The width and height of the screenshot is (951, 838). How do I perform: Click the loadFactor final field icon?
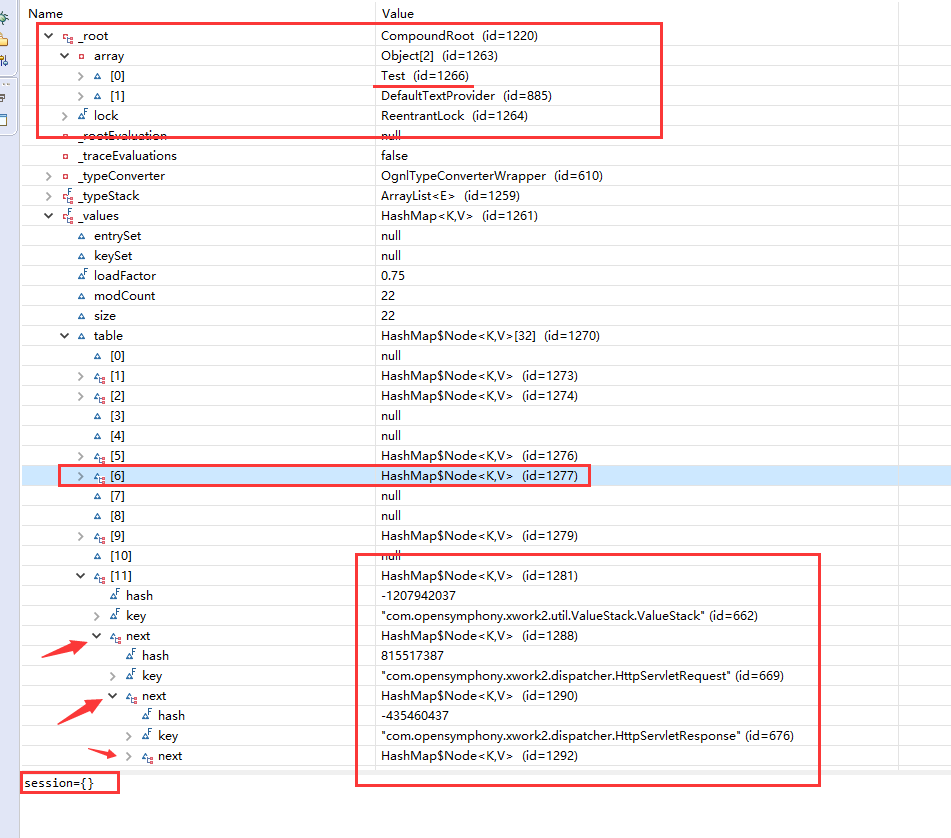coord(83,275)
